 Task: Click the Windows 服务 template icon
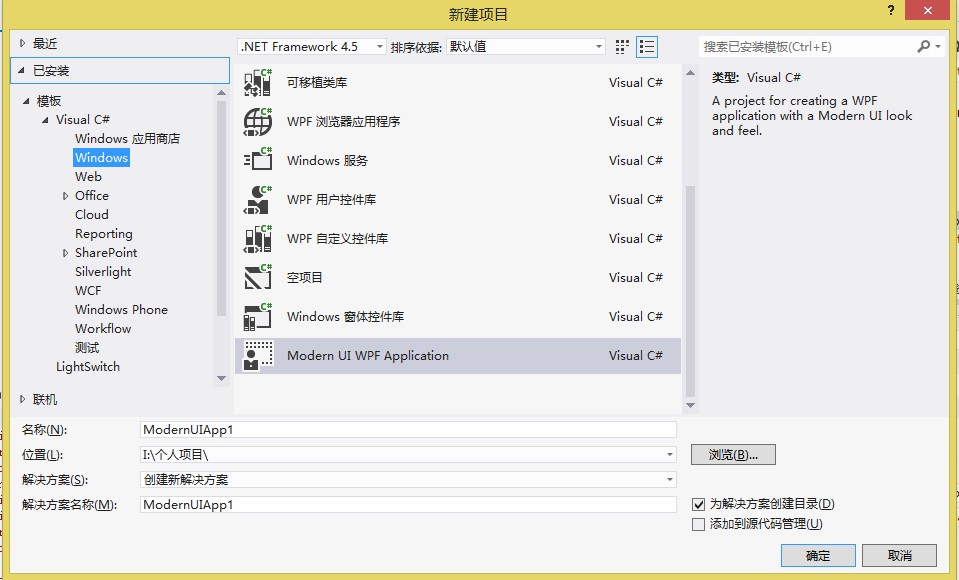258,160
